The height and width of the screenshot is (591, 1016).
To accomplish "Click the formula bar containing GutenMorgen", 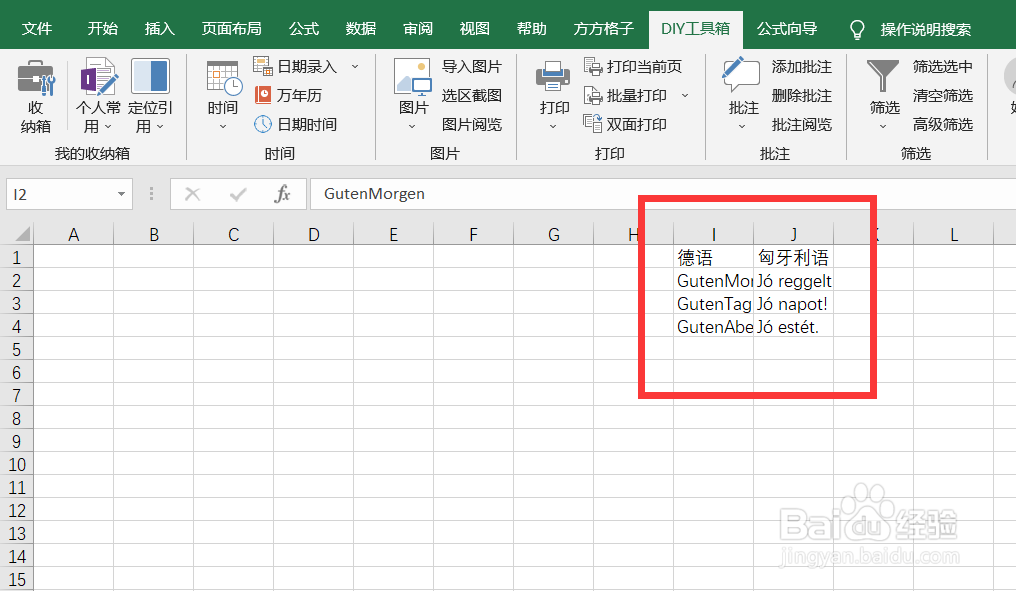I will pos(663,194).
